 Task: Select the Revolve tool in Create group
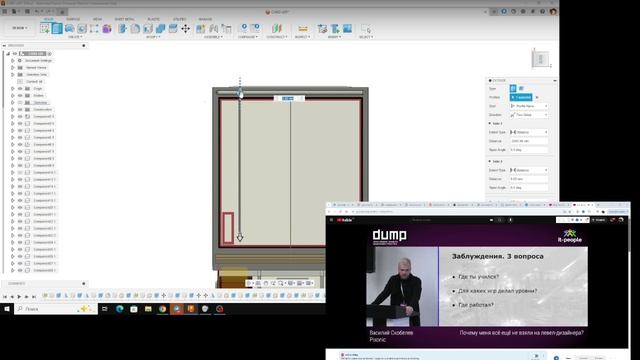pos(69,28)
